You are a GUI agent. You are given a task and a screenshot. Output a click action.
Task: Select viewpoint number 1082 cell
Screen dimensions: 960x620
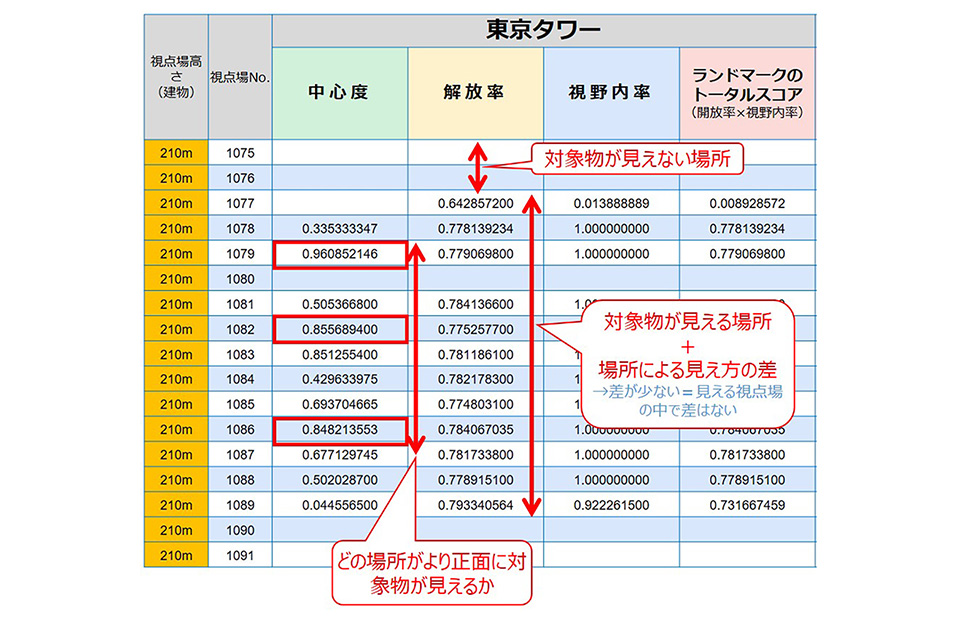[x=239, y=329]
